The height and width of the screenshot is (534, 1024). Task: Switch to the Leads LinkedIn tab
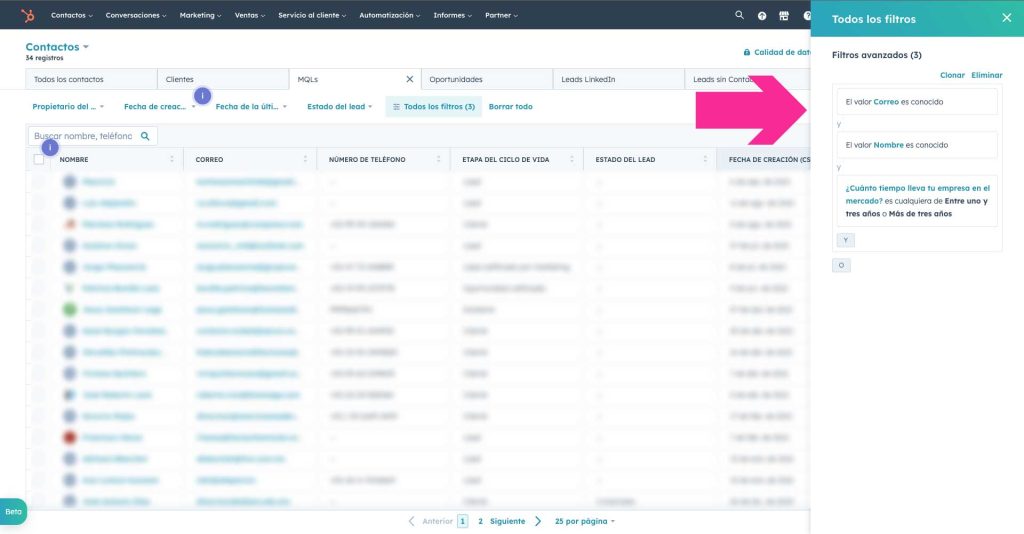[618, 79]
